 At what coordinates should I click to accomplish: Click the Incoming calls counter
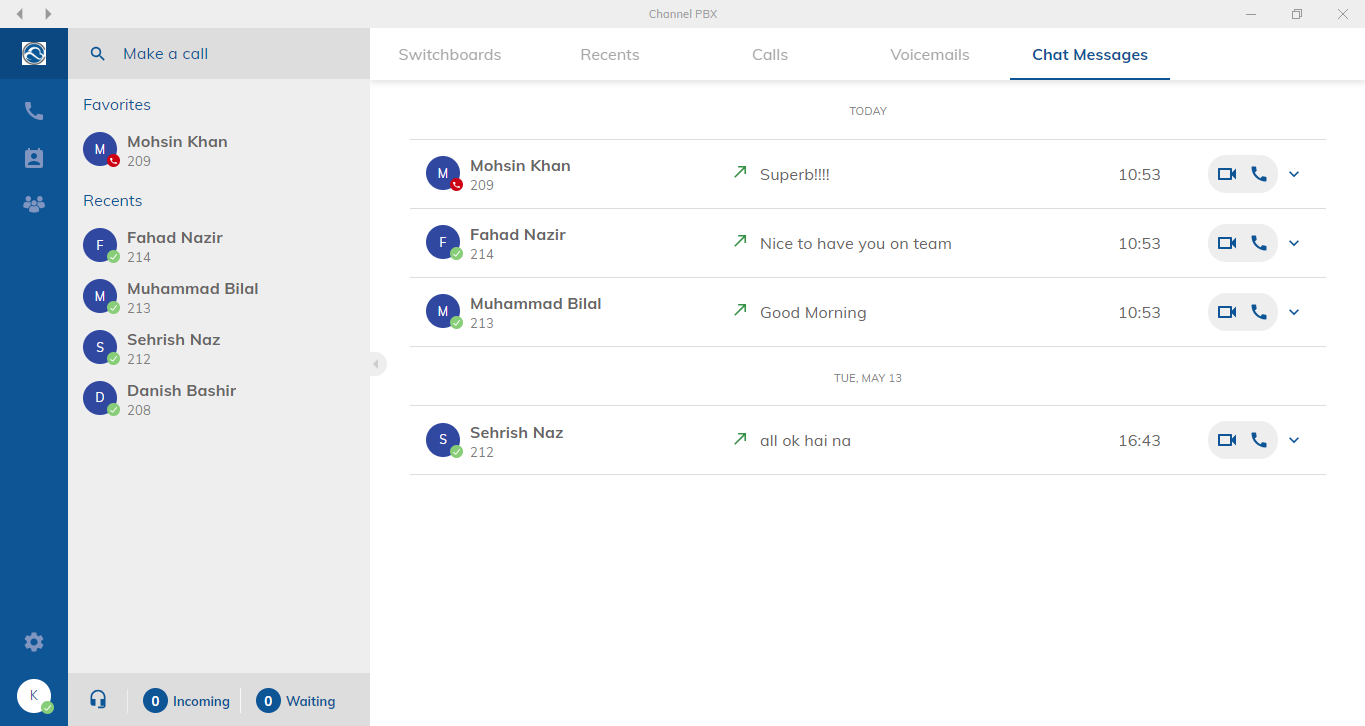tap(187, 701)
